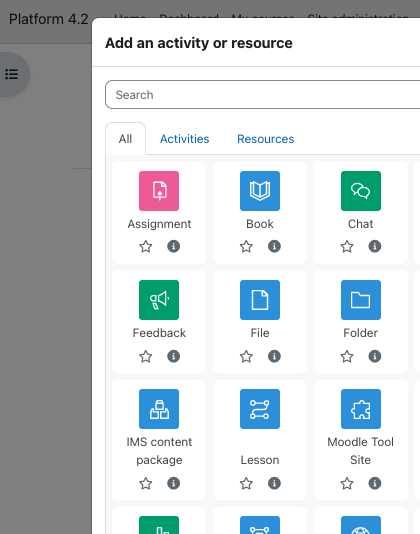Select the Chat activity icon

(x=361, y=191)
